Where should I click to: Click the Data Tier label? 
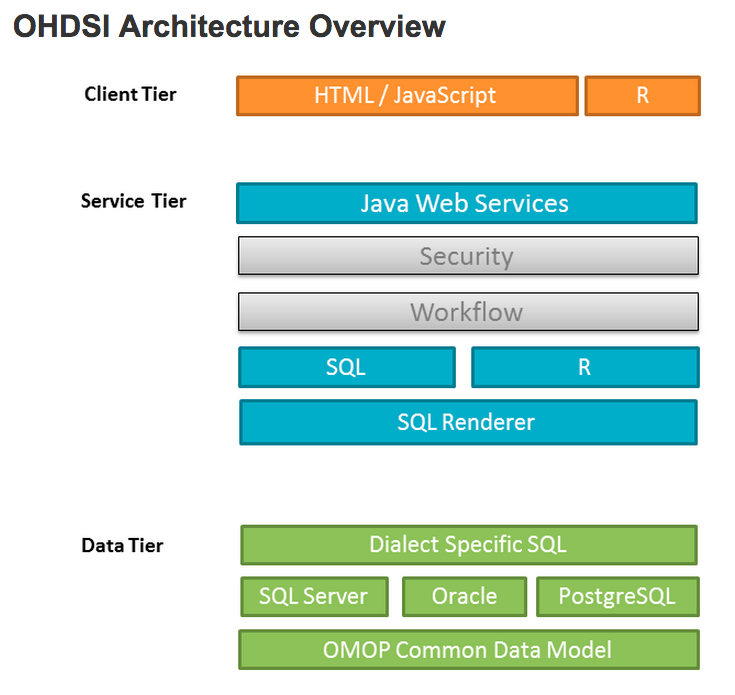point(122,546)
